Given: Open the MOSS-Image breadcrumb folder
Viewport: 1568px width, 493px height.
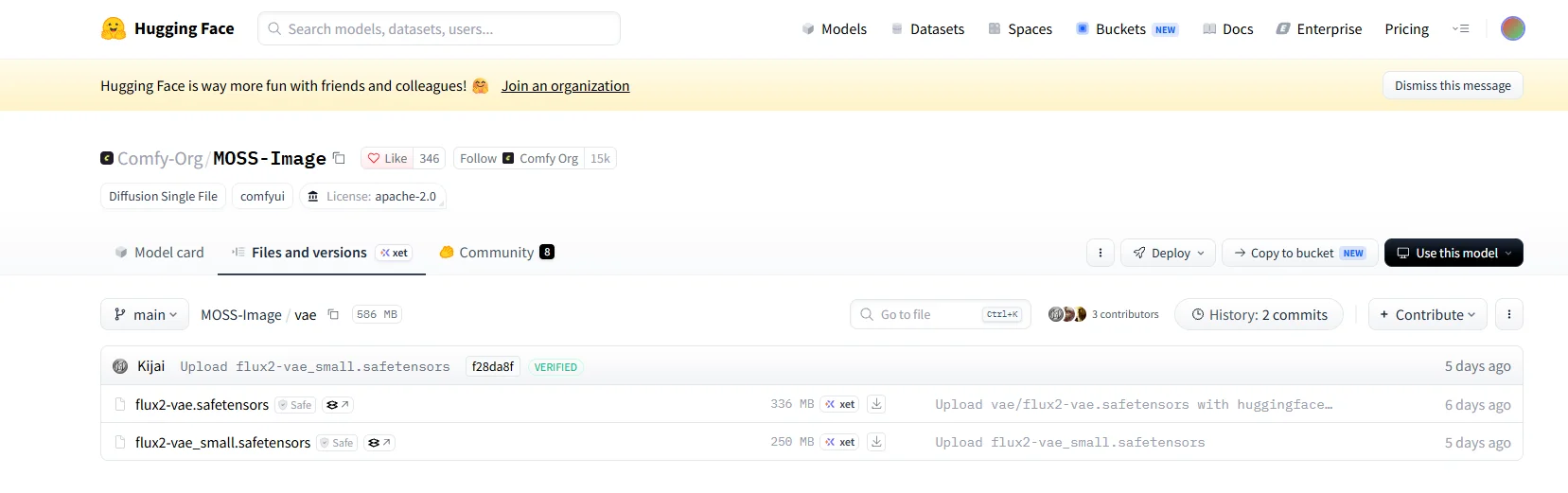Looking at the screenshot, I should coord(241,315).
